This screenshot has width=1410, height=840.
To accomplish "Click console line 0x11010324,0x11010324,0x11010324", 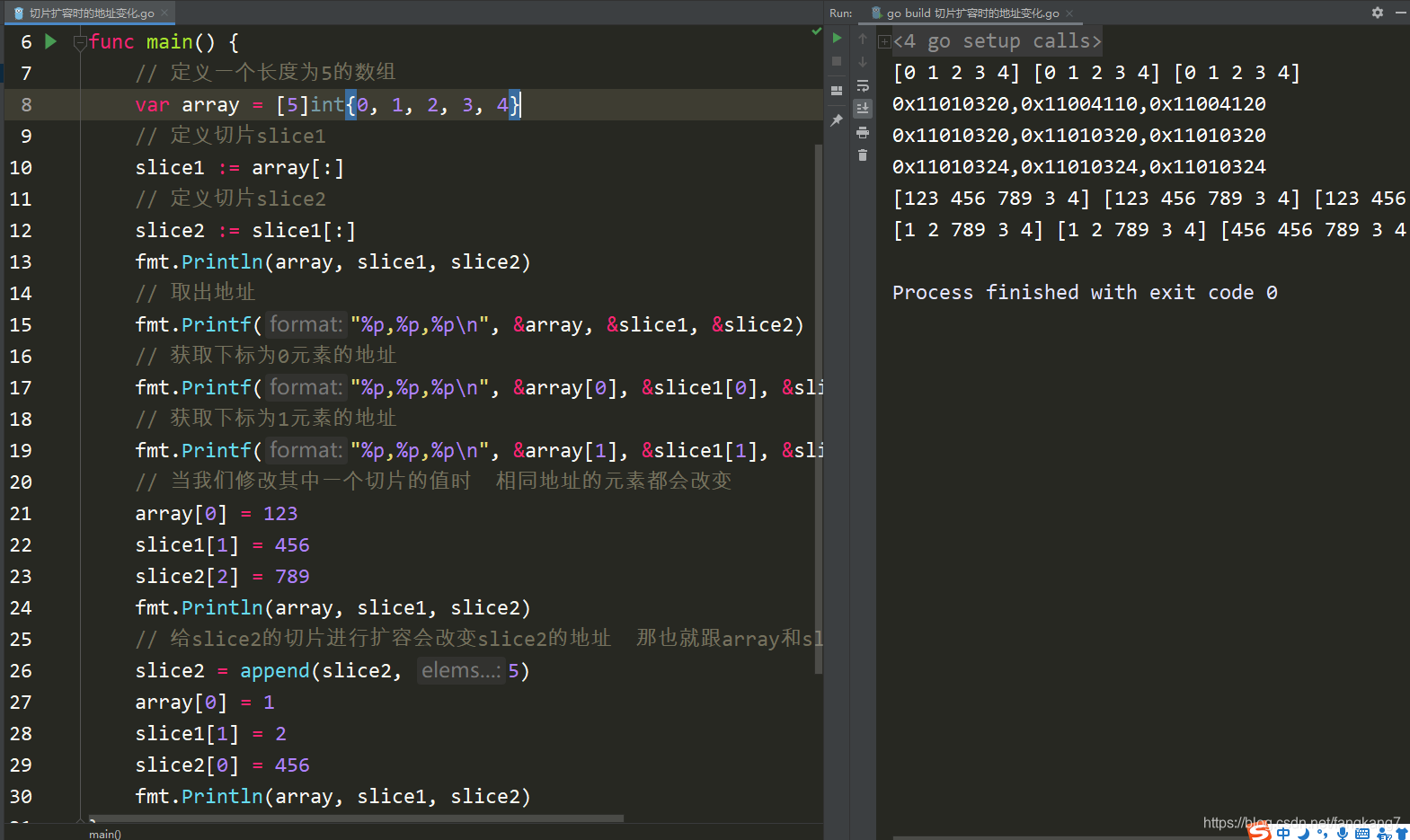I will point(1079,167).
